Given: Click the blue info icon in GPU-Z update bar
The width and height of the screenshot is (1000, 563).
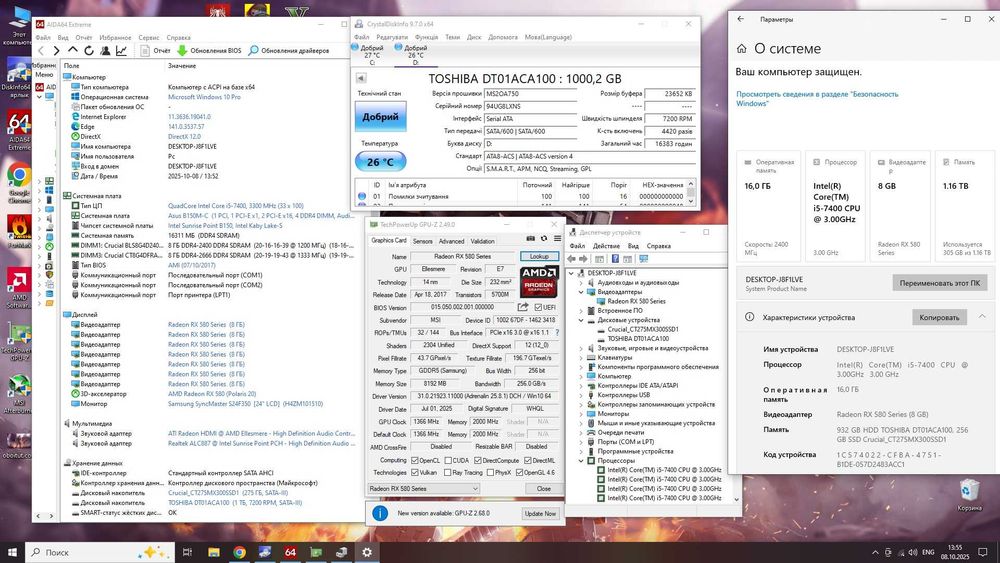Looking at the screenshot, I should coord(380,513).
